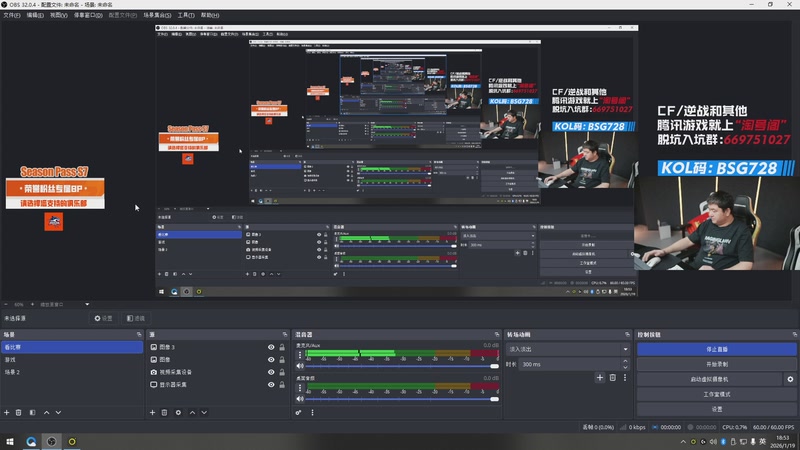Hide the 视频采集设备 source
Screen dimensions: 800x450
click(x=271, y=372)
